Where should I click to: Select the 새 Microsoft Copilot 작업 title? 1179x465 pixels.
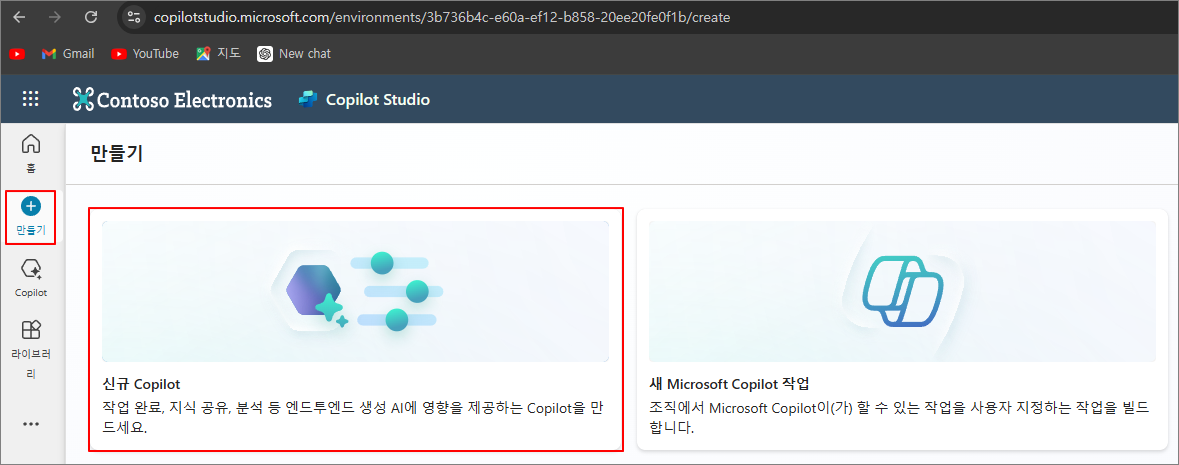(x=729, y=384)
